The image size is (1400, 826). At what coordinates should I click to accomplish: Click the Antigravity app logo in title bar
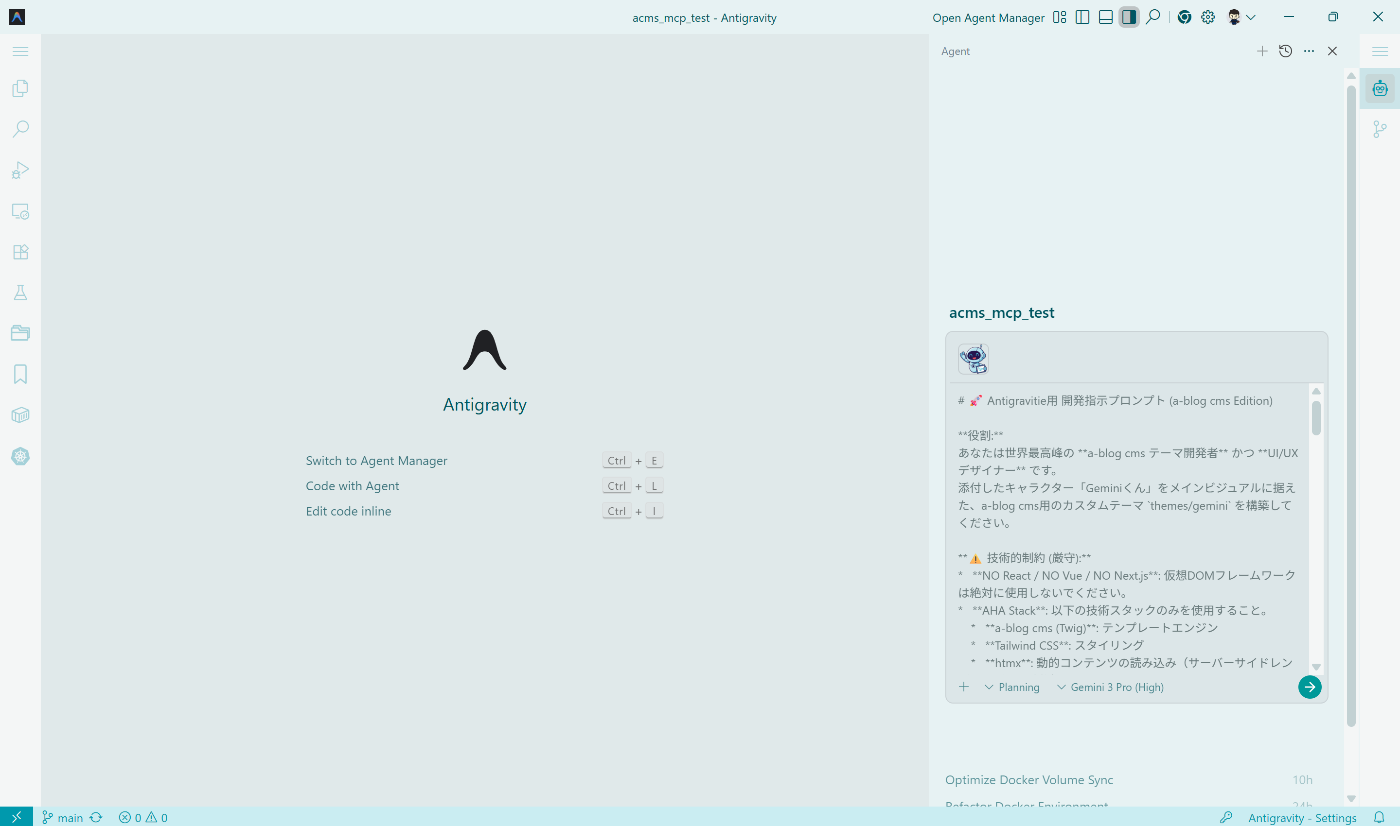click(17, 17)
